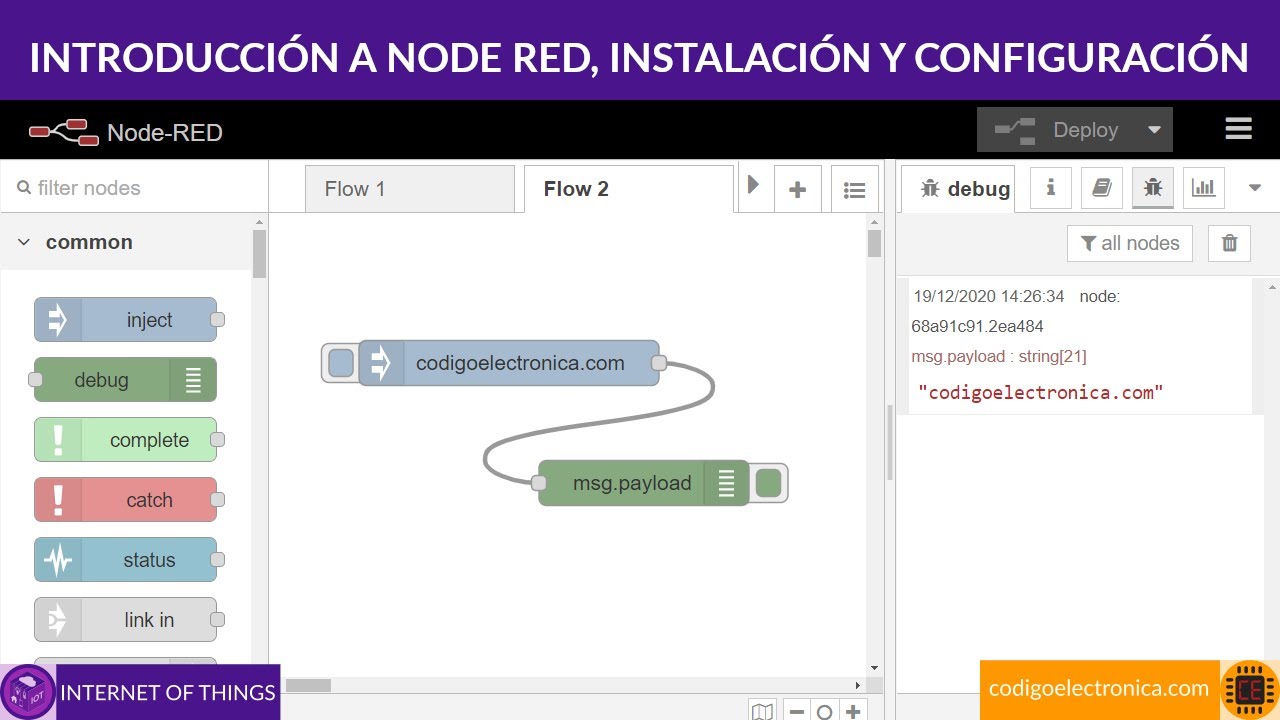Image resolution: width=1280 pixels, height=720 pixels.
Task: Show the info sidebar tab icon
Action: coord(1051,188)
